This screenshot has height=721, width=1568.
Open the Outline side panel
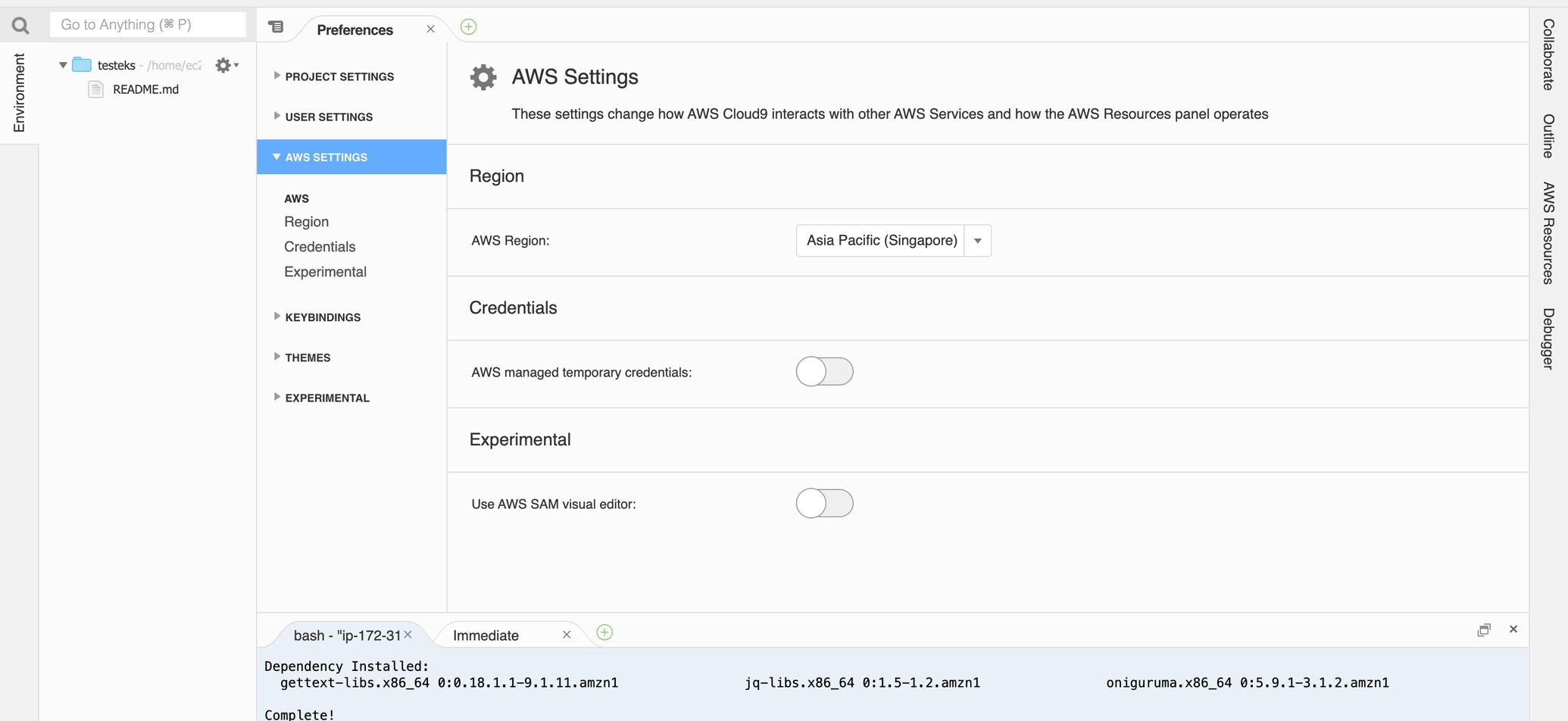click(1548, 136)
